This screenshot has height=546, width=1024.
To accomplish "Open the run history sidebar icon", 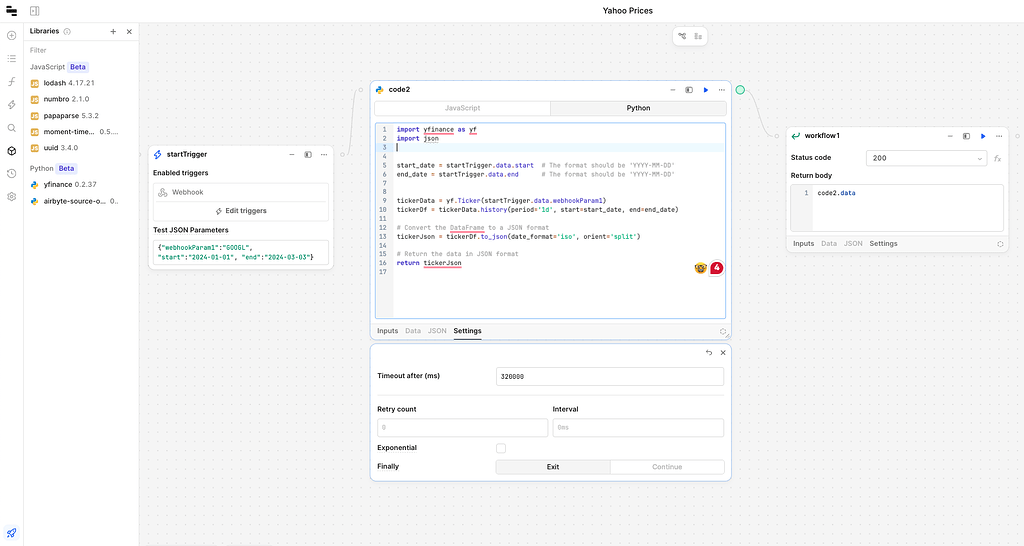I will click(12, 174).
